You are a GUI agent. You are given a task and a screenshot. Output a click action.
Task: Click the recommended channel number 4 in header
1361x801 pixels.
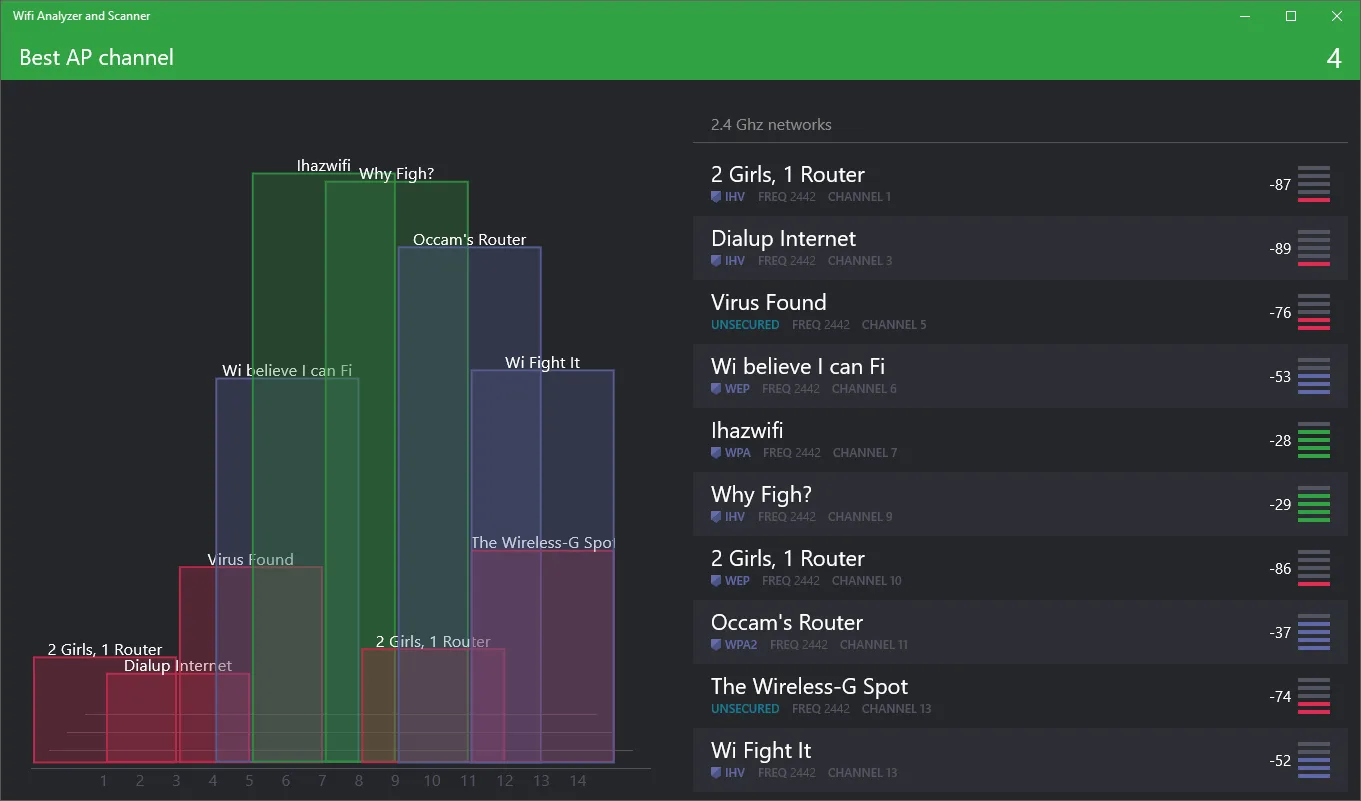click(1334, 58)
